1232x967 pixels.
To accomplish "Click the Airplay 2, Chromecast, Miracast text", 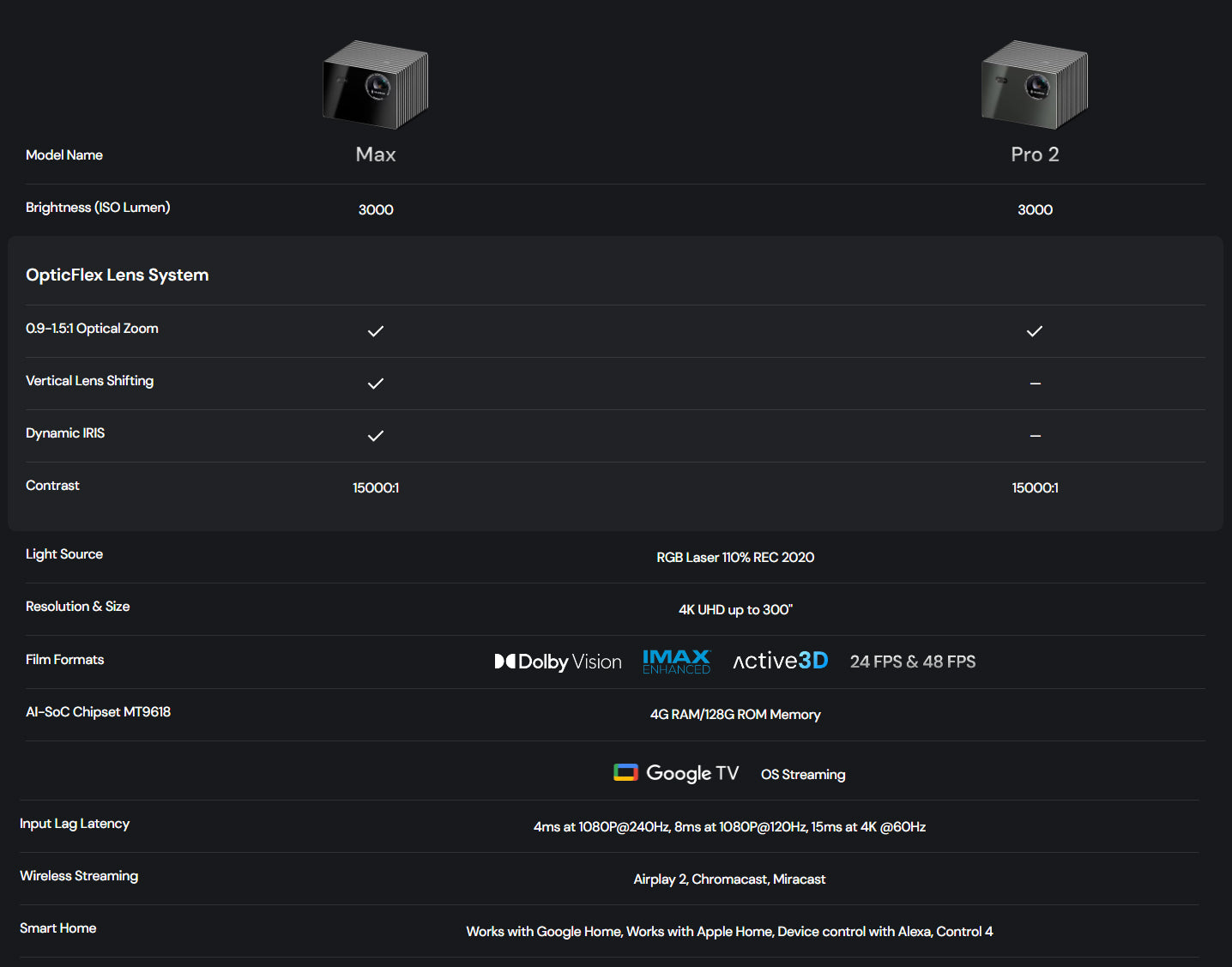I will coord(729,879).
